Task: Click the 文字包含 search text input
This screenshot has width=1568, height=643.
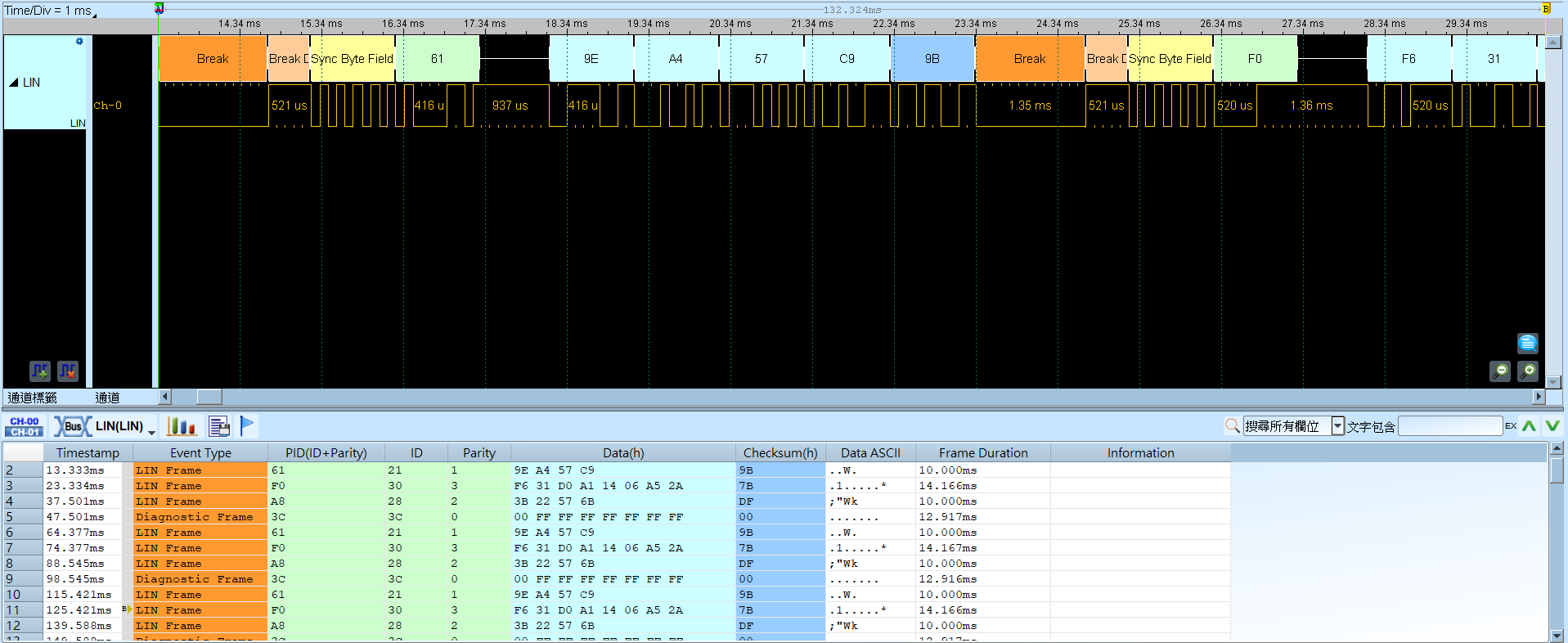Action: [x=1449, y=426]
